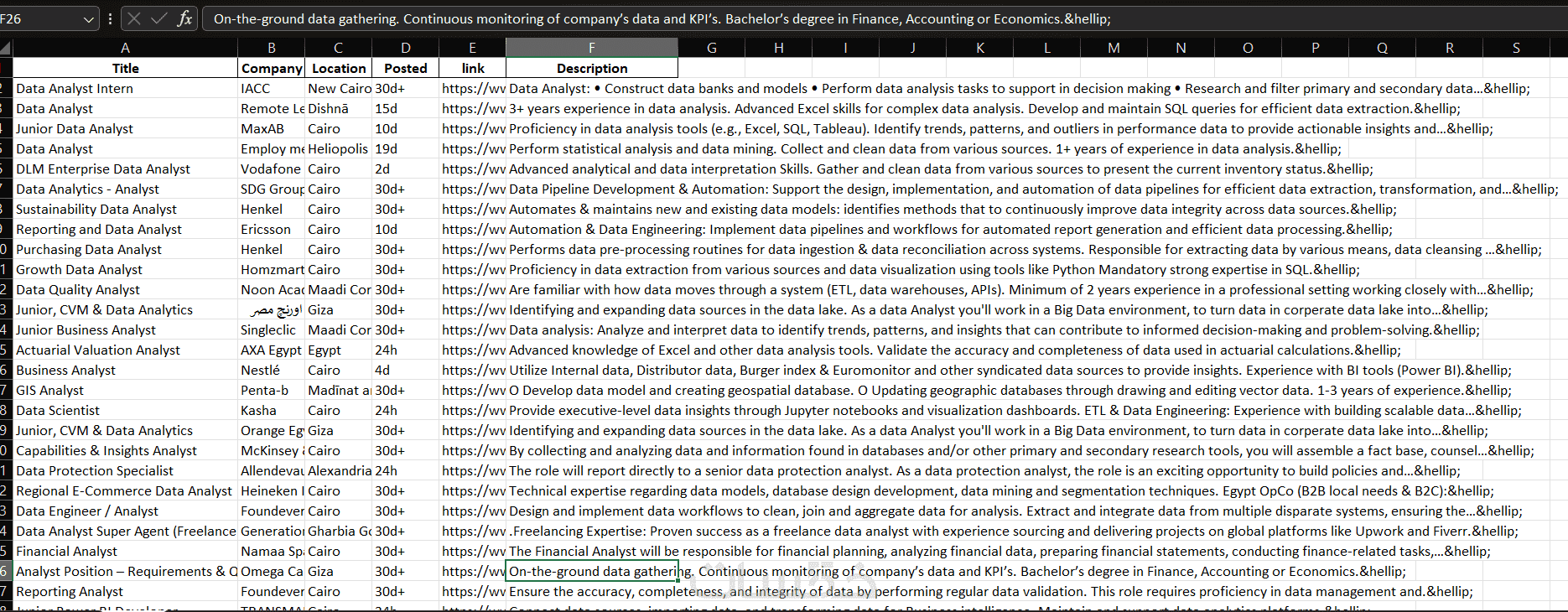Open Insert Function with the fx icon
Image resolution: width=1568 pixels, height=612 pixels.
pyautogui.click(x=184, y=18)
